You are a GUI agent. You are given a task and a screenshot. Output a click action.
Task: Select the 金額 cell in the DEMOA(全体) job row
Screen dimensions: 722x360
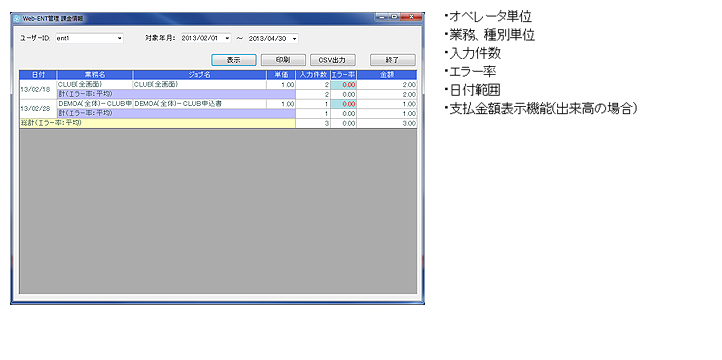387,104
